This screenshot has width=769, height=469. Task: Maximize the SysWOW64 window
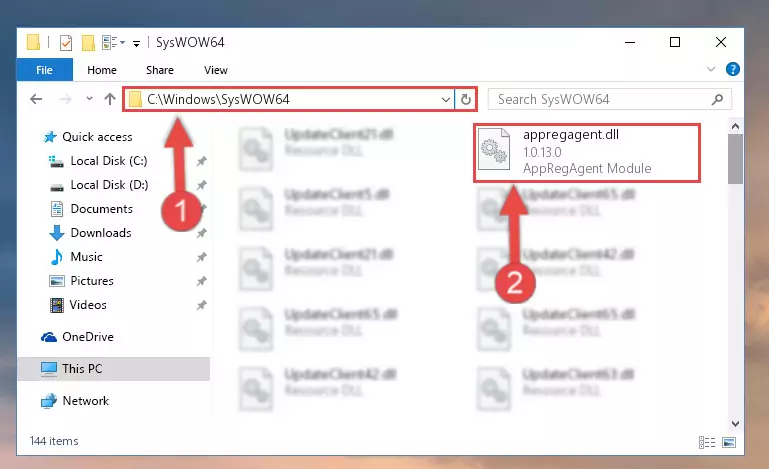click(675, 43)
